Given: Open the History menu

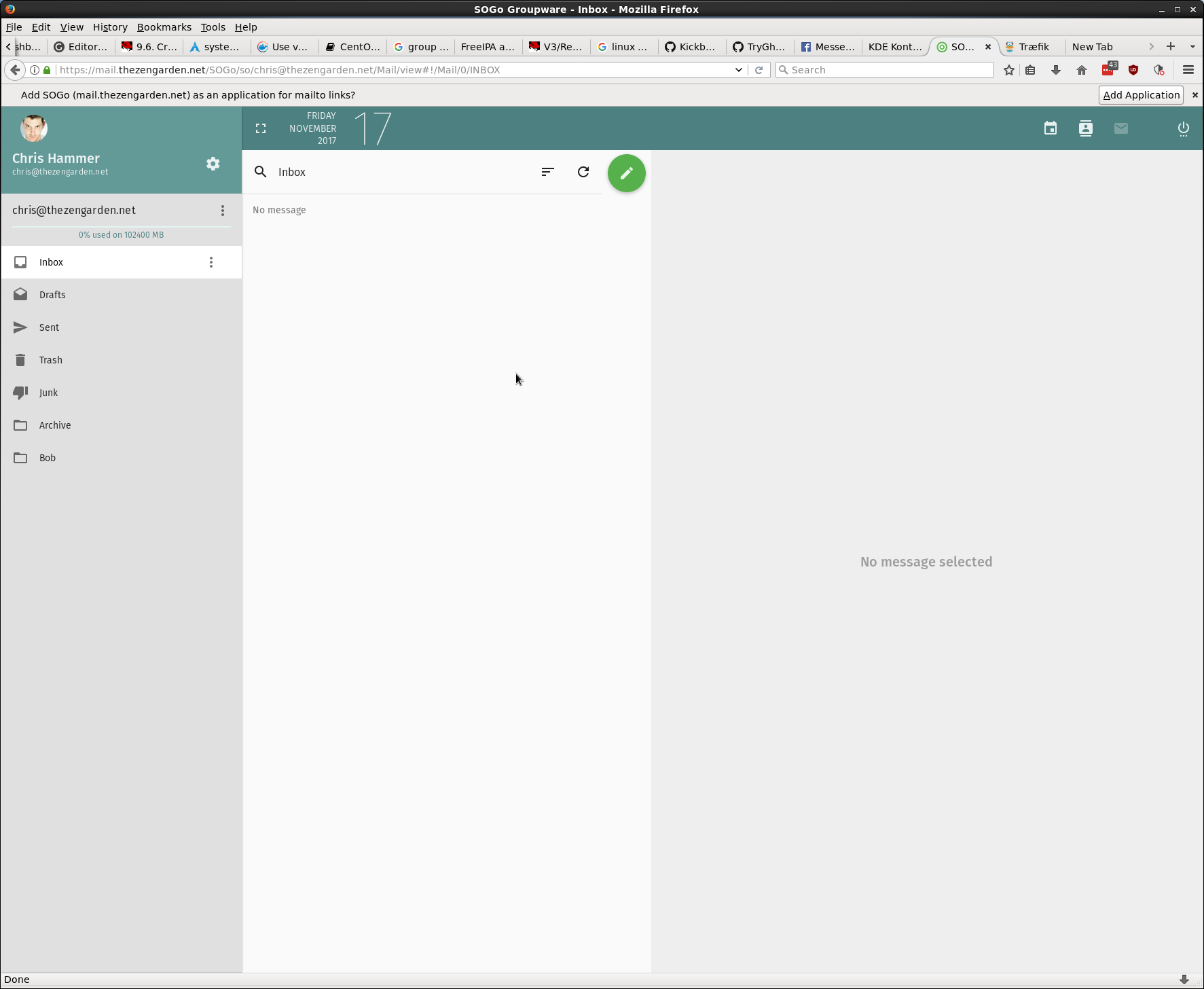Looking at the screenshot, I should click(x=110, y=27).
